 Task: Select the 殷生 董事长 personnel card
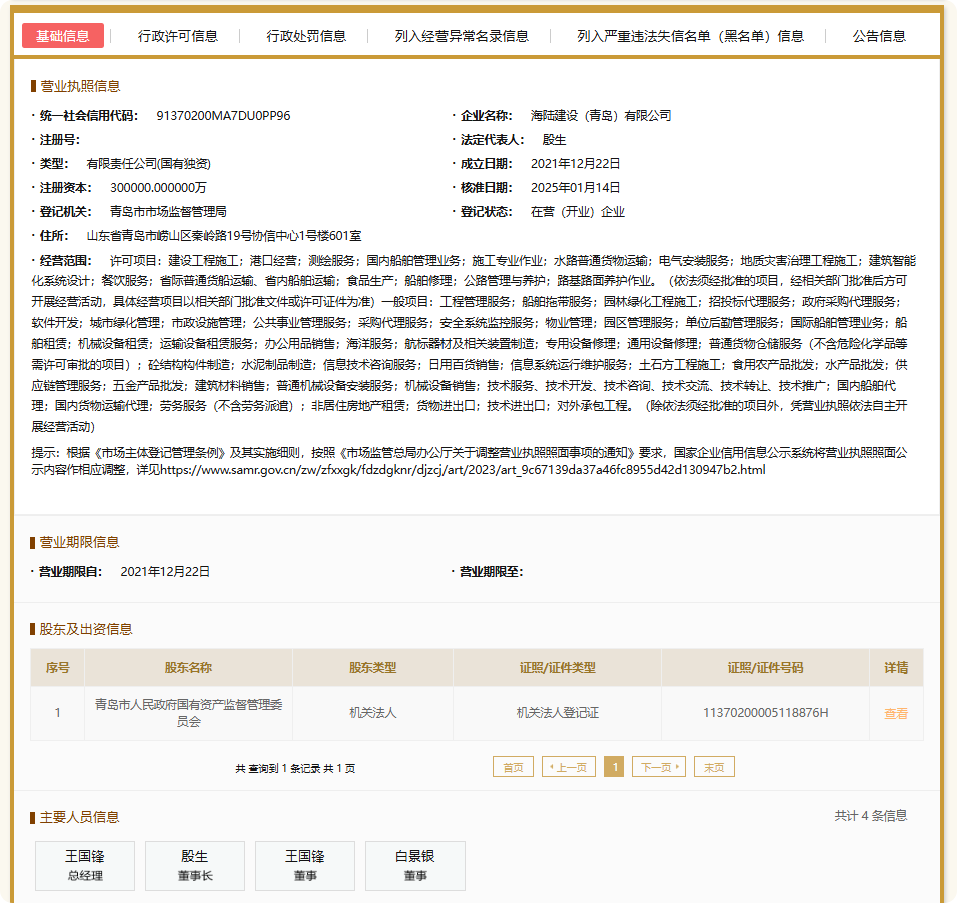pyautogui.click(x=194, y=866)
